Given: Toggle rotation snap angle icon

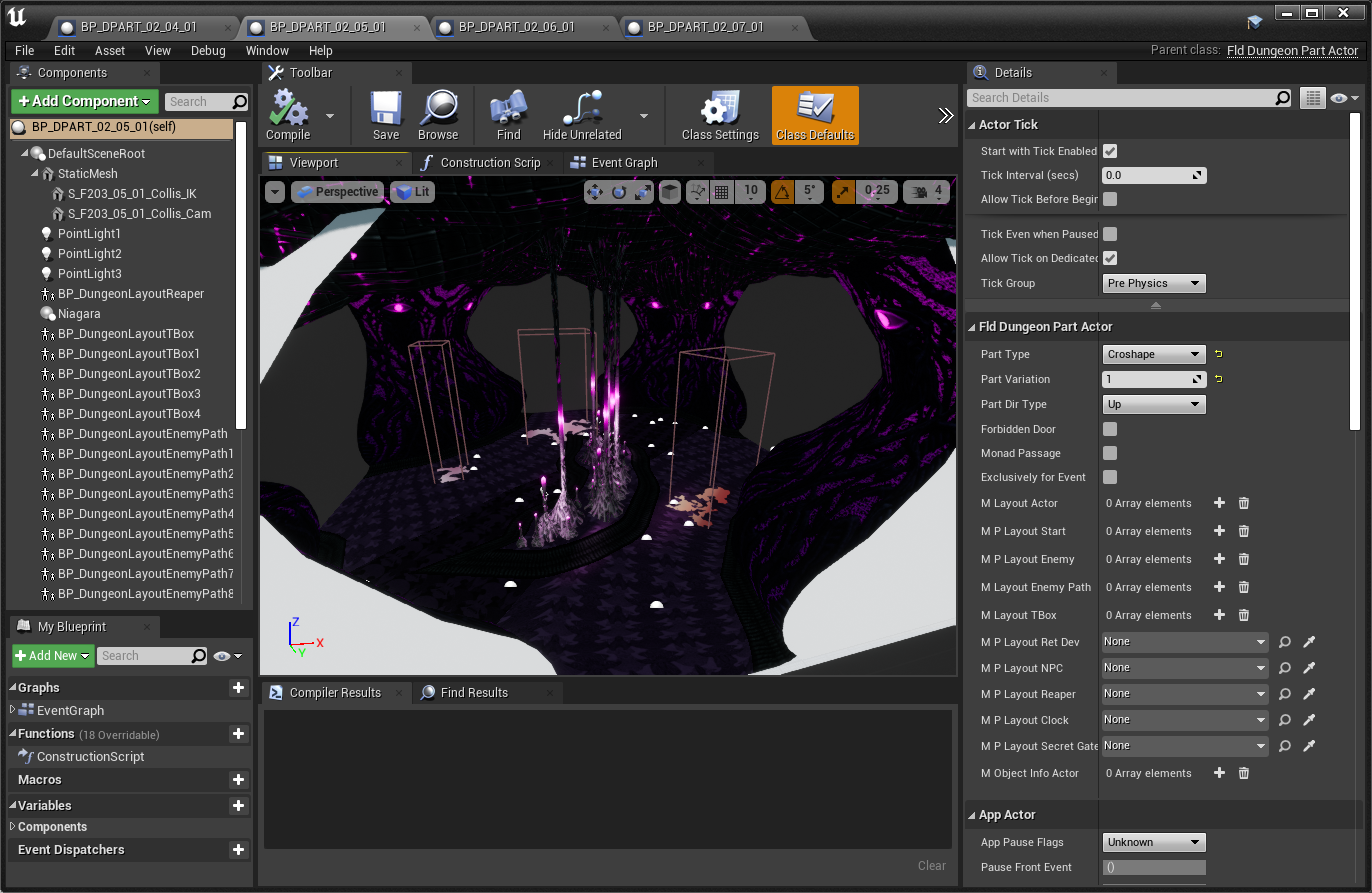Looking at the screenshot, I should (782, 192).
